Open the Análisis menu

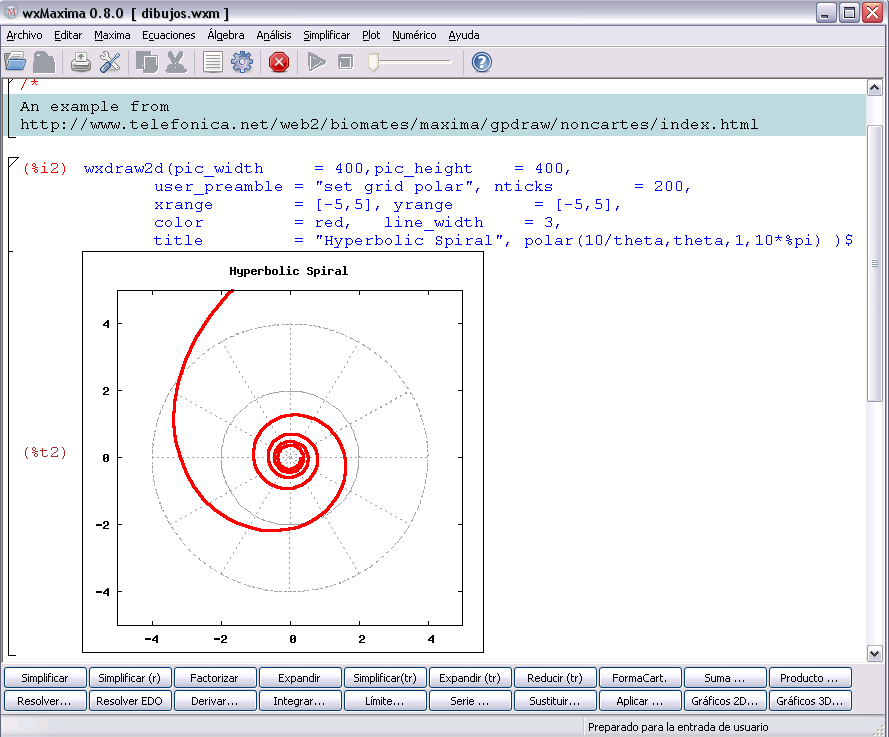(274, 35)
